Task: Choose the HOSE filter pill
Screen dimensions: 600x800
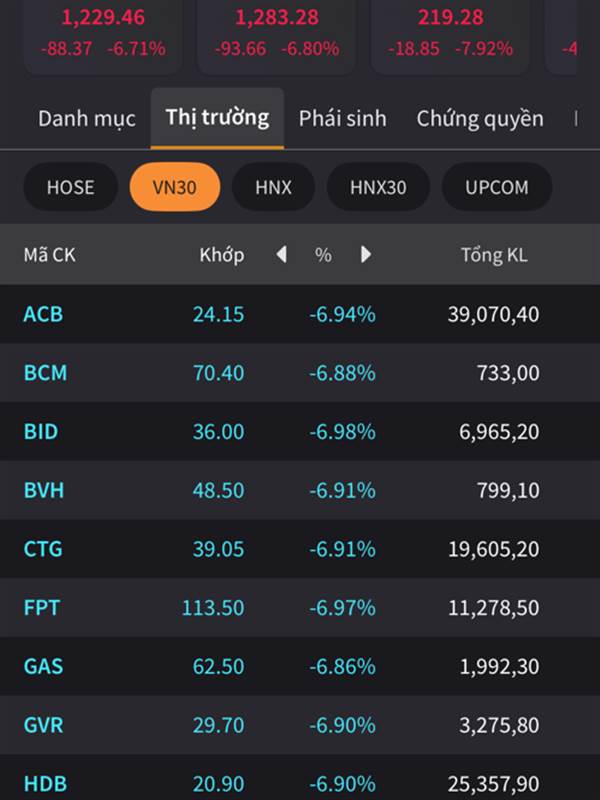Action: [70, 187]
